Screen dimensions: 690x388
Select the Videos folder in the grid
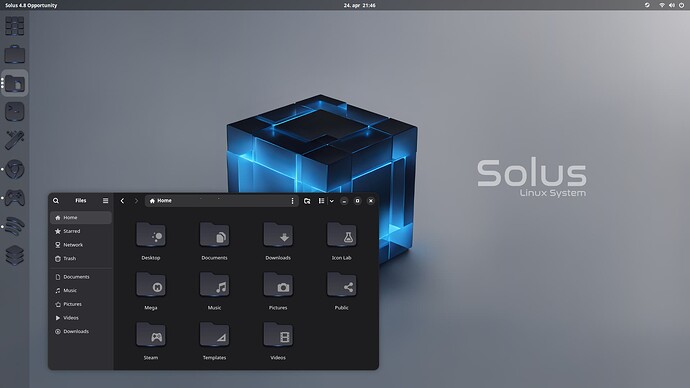(278, 335)
